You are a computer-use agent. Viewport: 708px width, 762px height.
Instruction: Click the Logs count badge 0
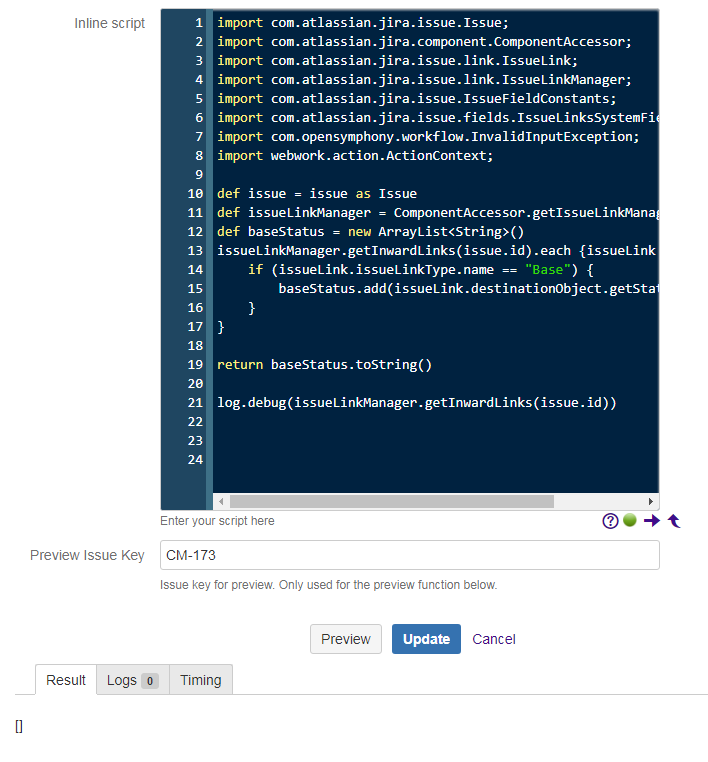[x=150, y=681]
